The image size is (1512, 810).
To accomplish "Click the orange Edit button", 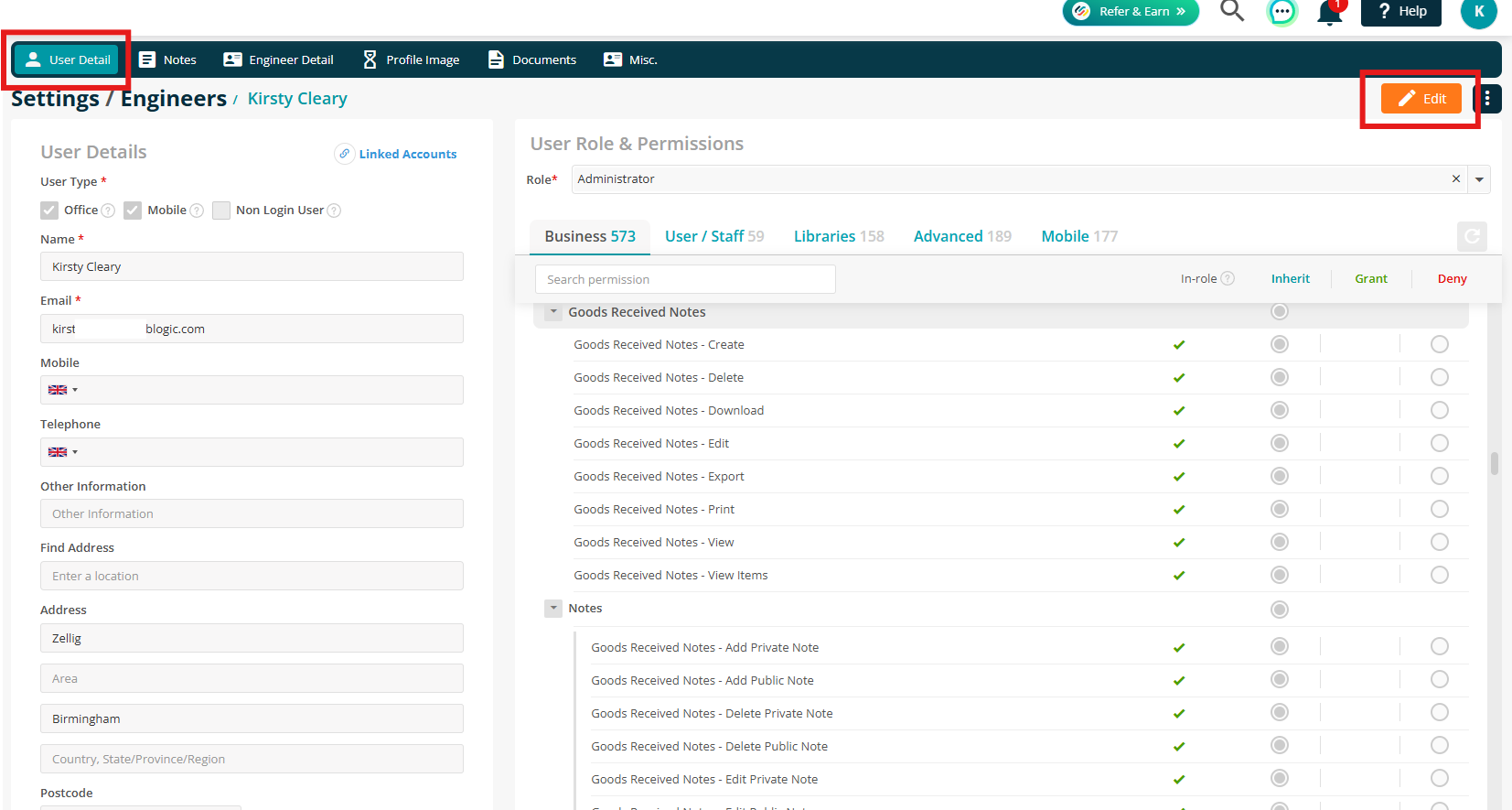I will pyautogui.click(x=1421, y=98).
